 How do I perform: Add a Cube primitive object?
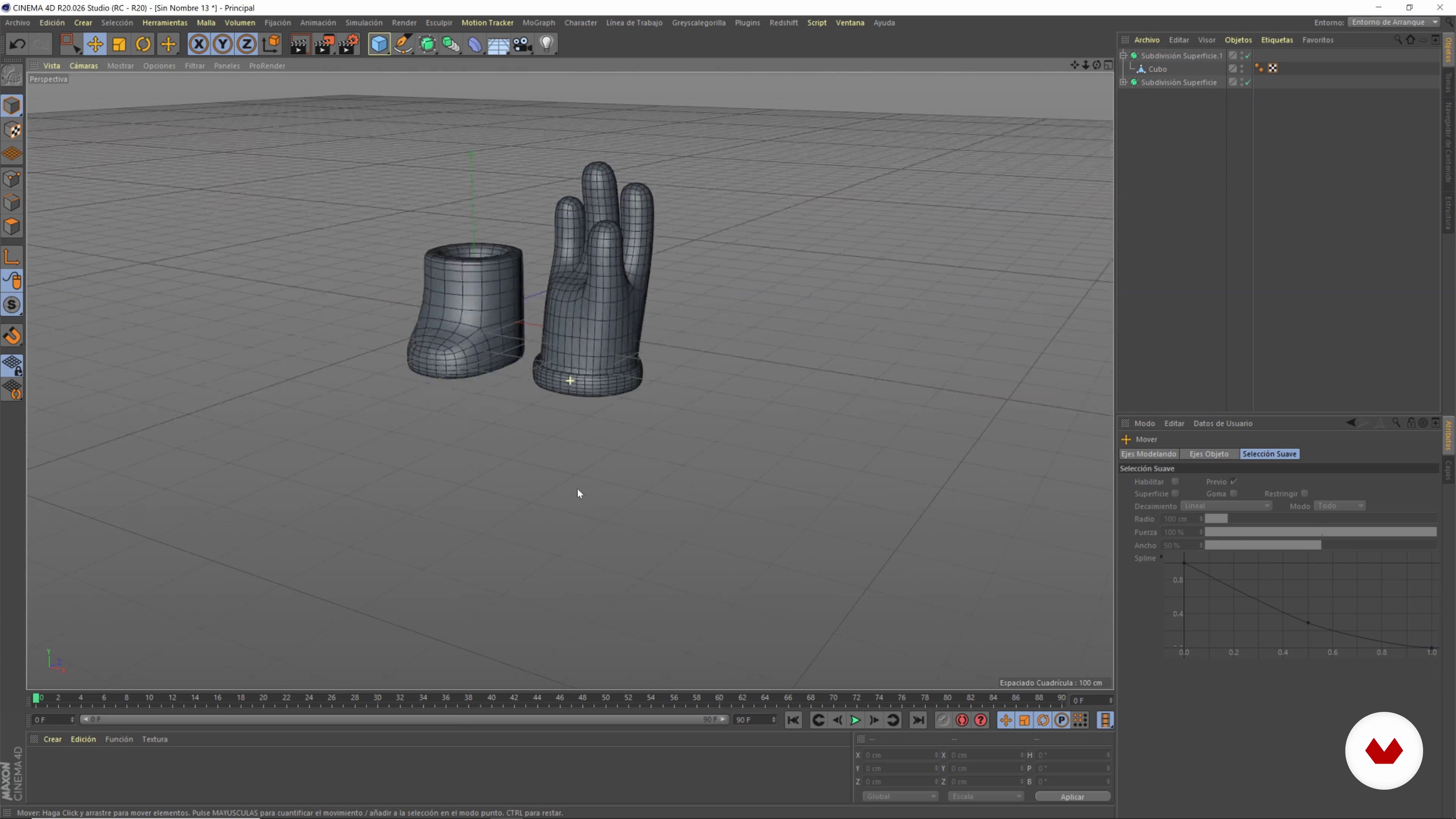(x=379, y=44)
